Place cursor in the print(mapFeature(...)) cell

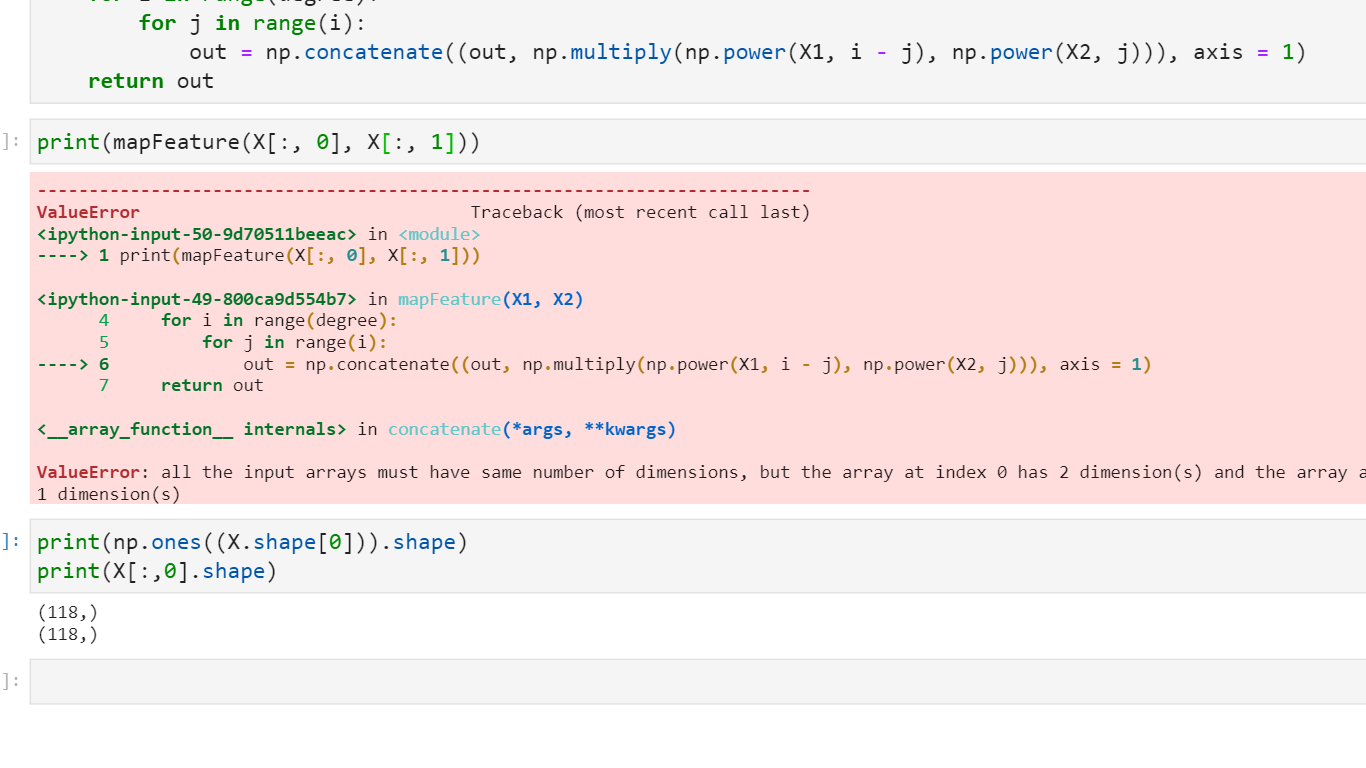(x=258, y=142)
